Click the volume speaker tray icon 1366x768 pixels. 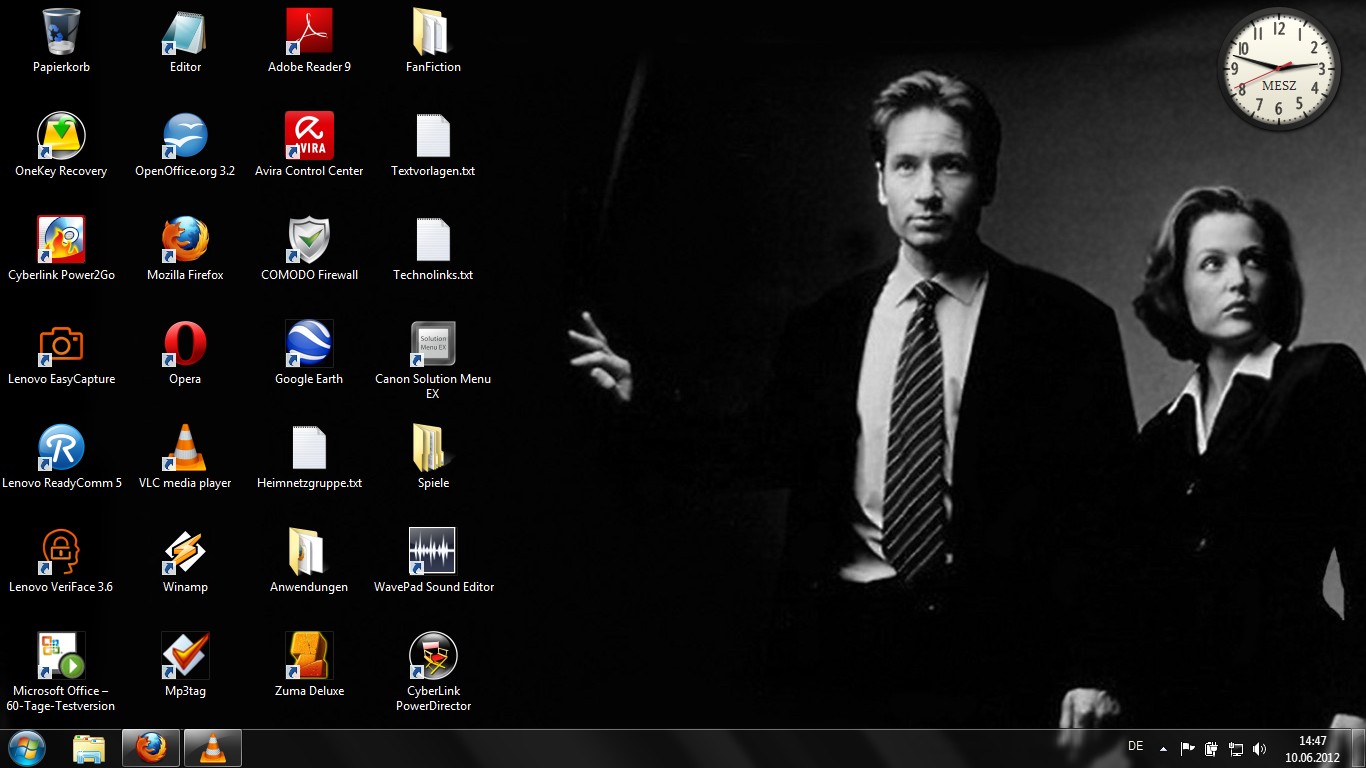pos(1260,748)
